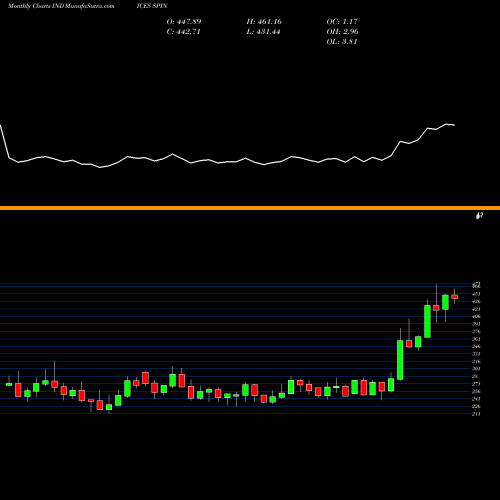Image resolution: width=500 pixels, height=500 pixels.
Task: Click the 'ICES SPIN' symbol label
Action: pyautogui.click(x=152, y=6)
